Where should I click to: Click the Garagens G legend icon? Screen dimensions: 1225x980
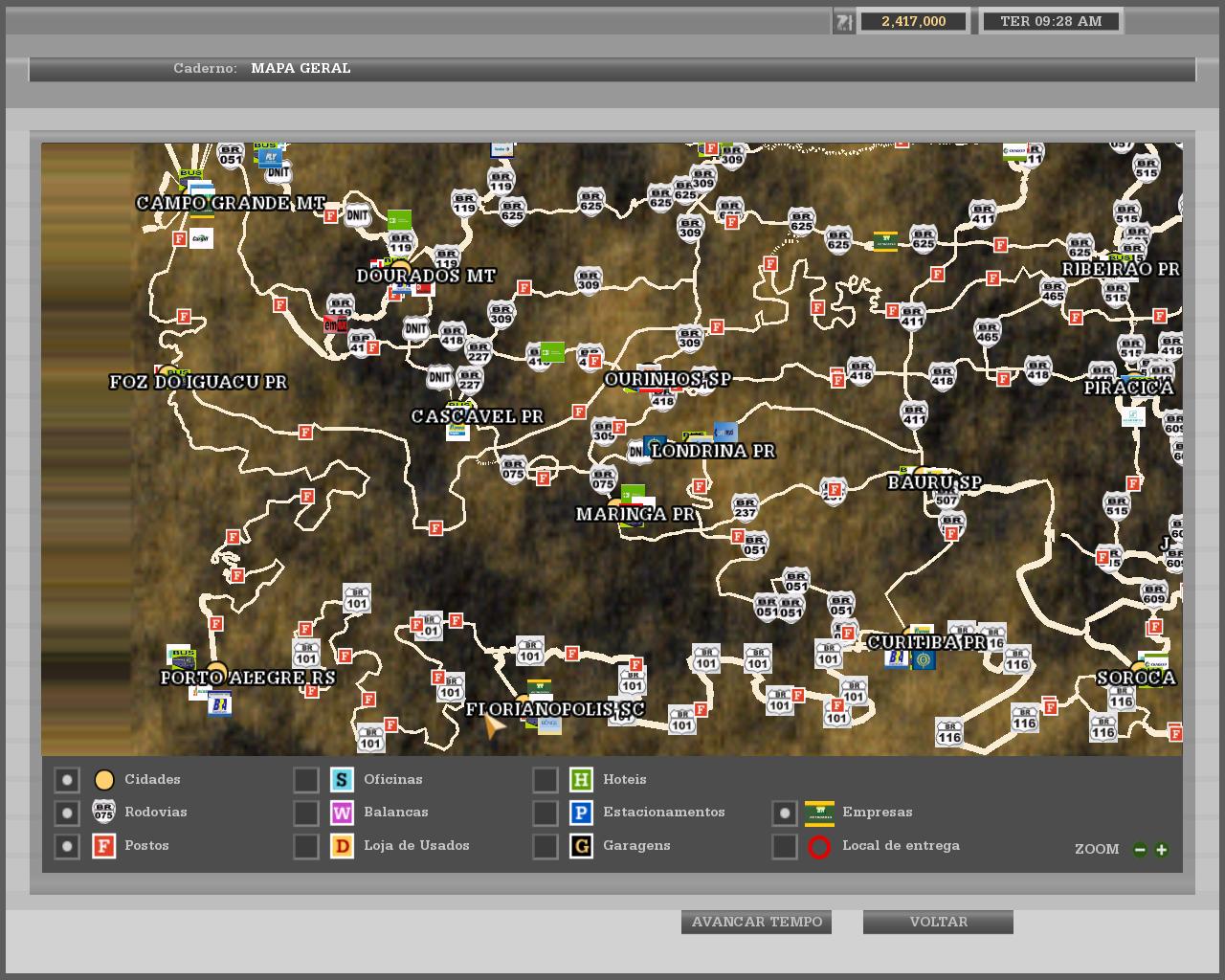pos(581,846)
